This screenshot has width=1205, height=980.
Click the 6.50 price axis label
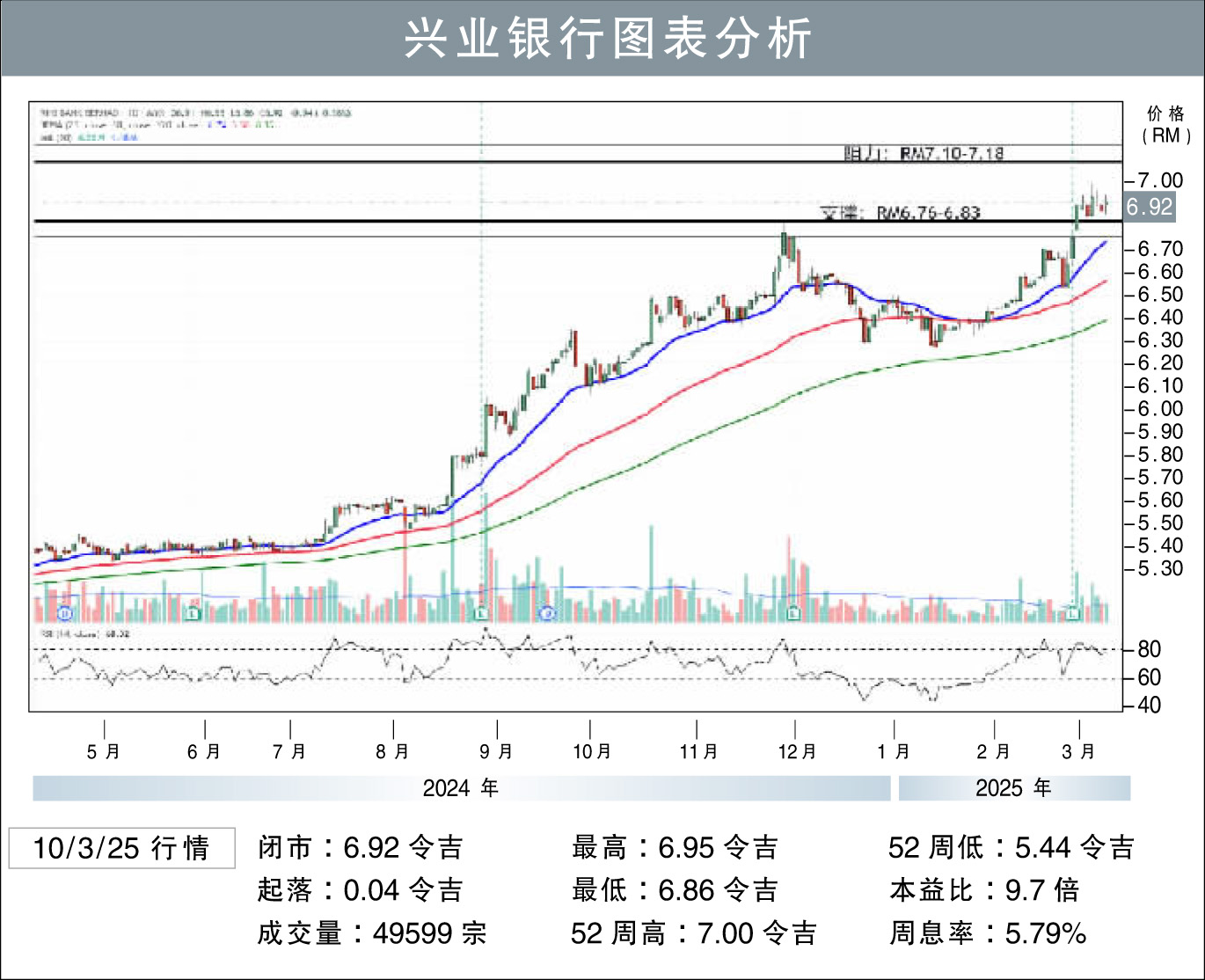(x=1160, y=295)
